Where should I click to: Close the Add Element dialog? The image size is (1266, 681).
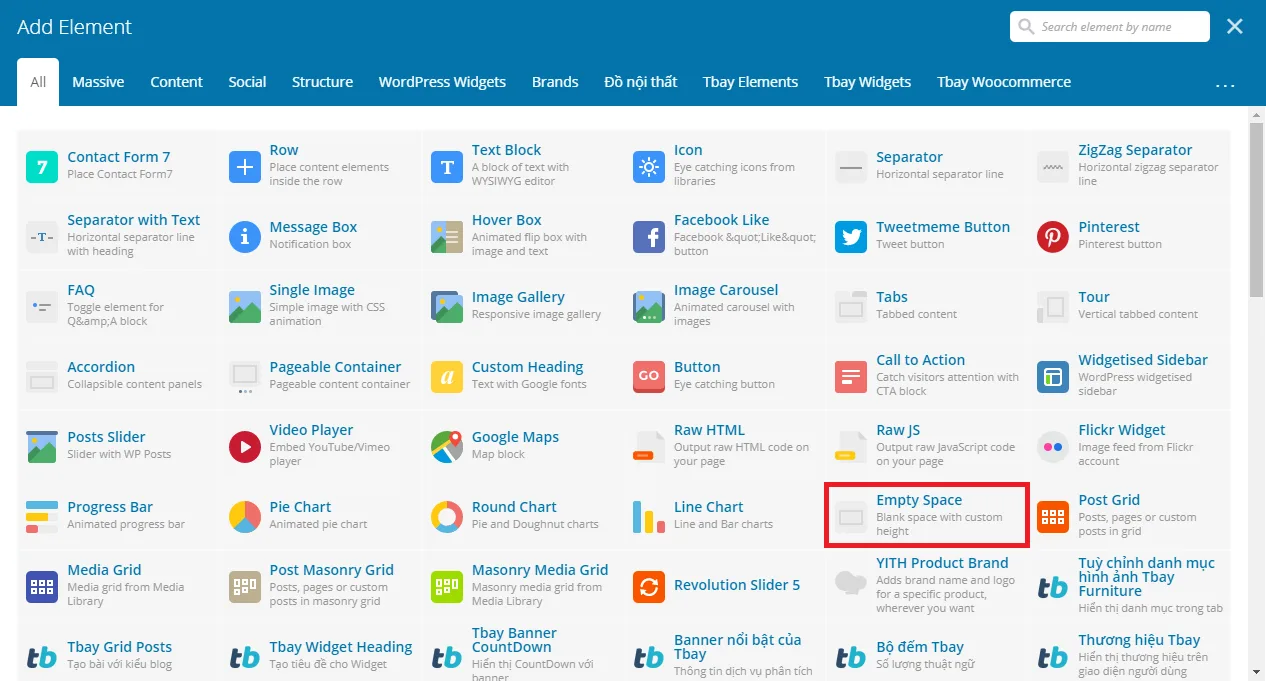(1235, 27)
